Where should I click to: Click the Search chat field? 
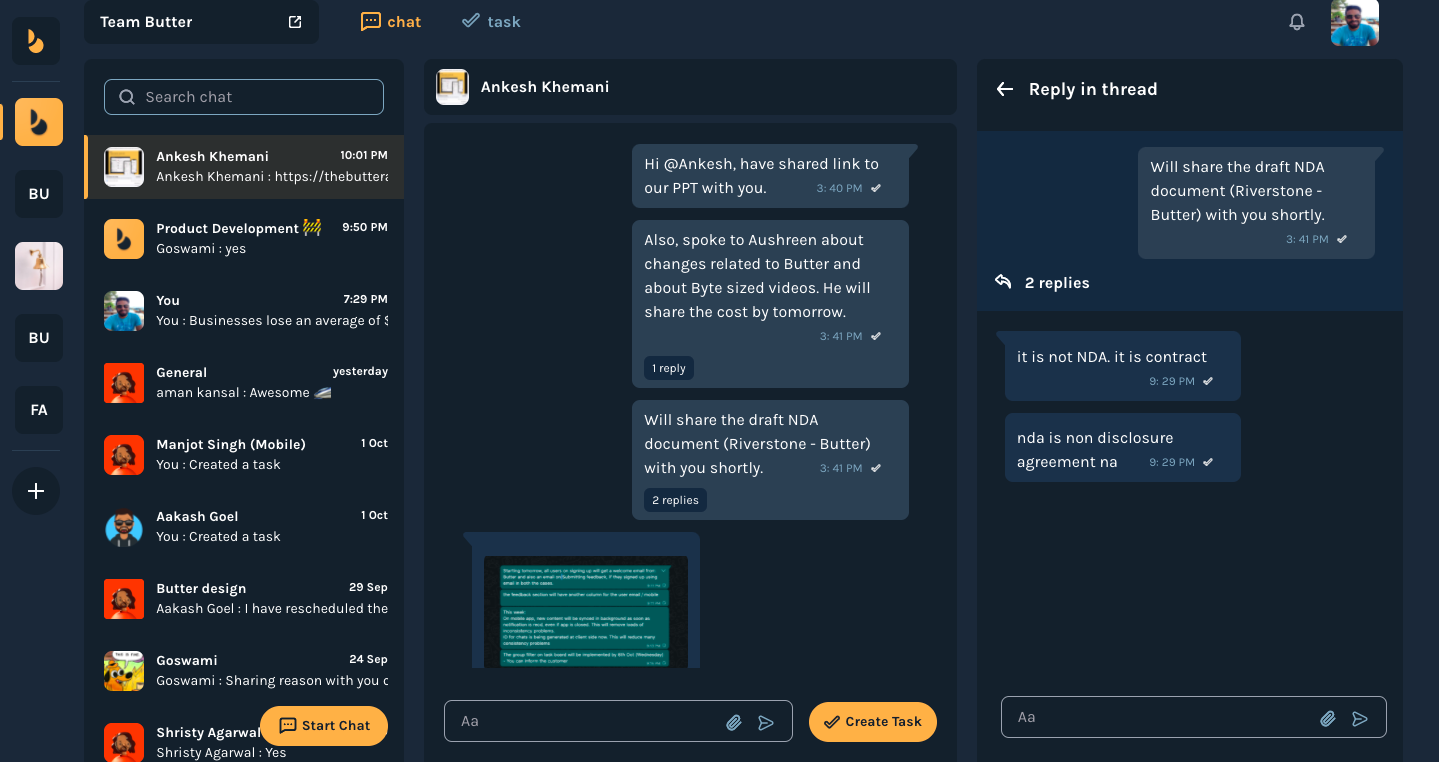click(x=244, y=97)
